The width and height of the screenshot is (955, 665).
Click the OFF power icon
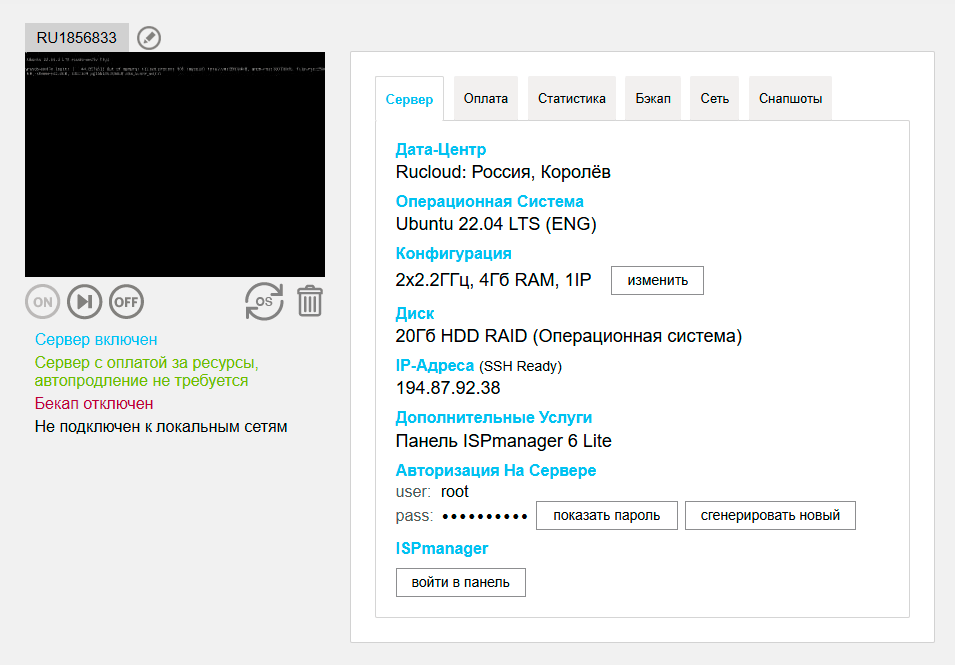tap(126, 302)
